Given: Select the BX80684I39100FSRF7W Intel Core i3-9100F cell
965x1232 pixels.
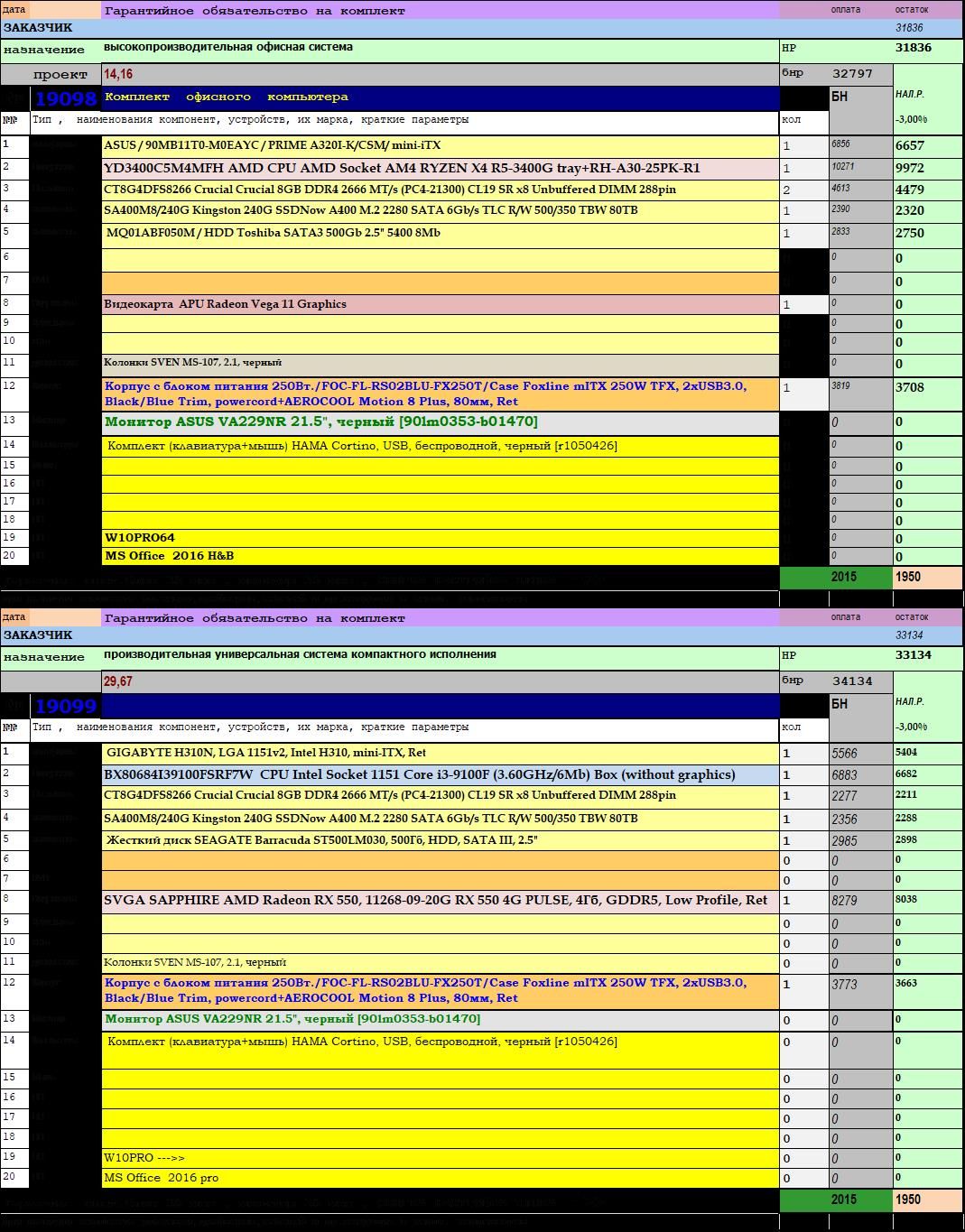Looking at the screenshot, I should (441, 774).
